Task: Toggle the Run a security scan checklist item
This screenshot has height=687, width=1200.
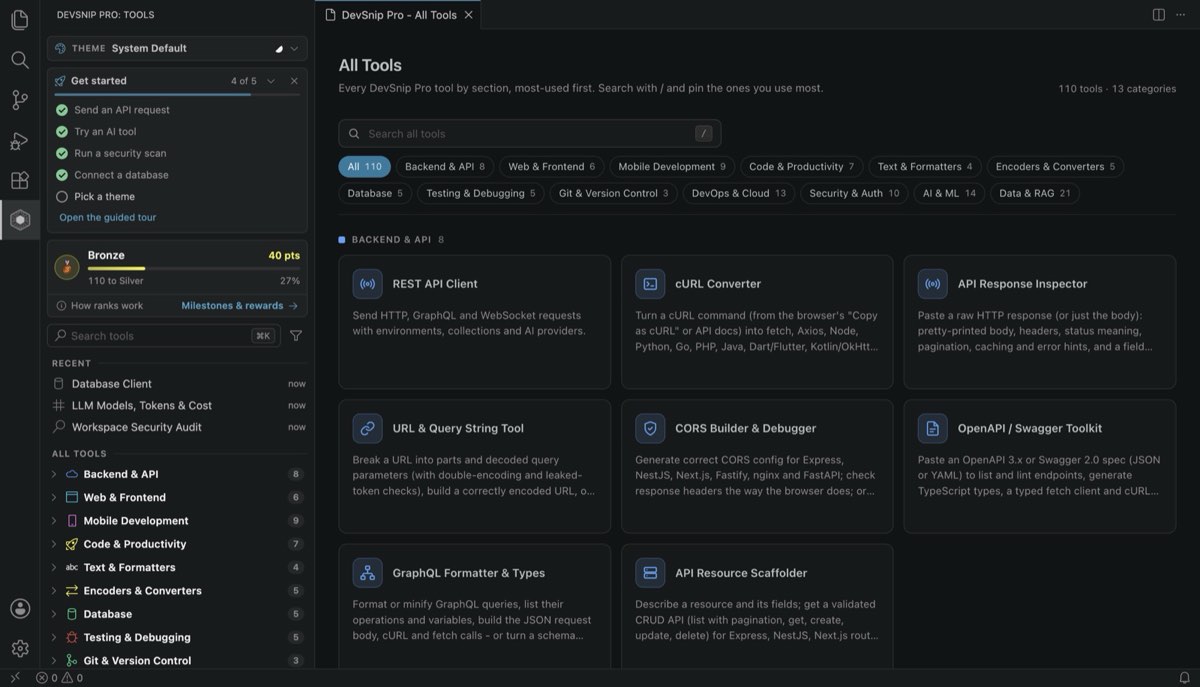Action: (x=62, y=153)
